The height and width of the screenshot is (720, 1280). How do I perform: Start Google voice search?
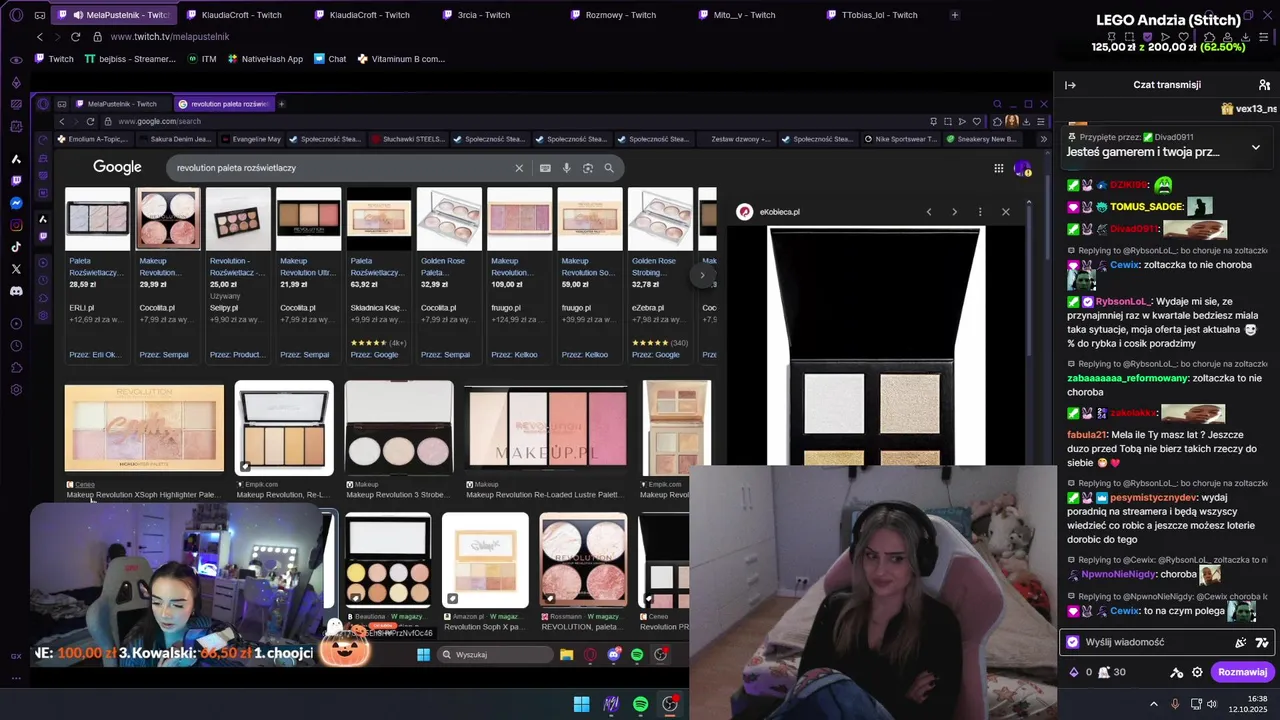coord(566,168)
